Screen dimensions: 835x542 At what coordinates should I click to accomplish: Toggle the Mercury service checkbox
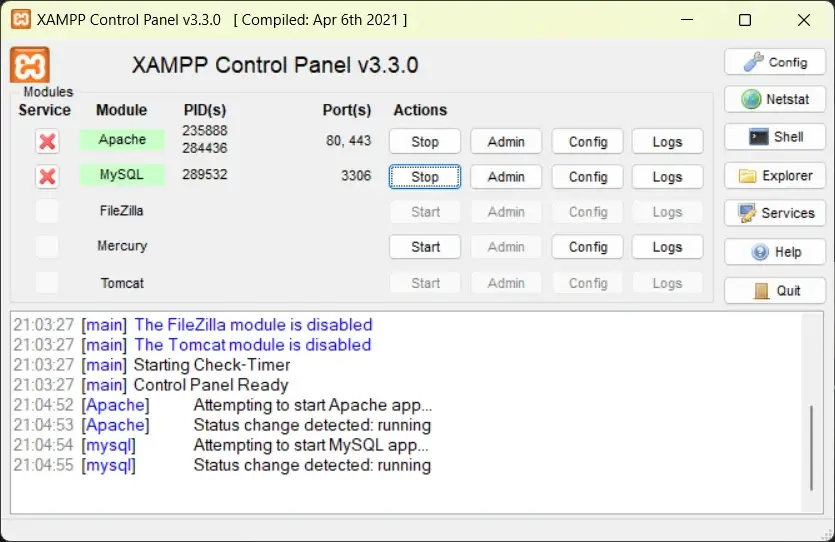(x=47, y=247)
